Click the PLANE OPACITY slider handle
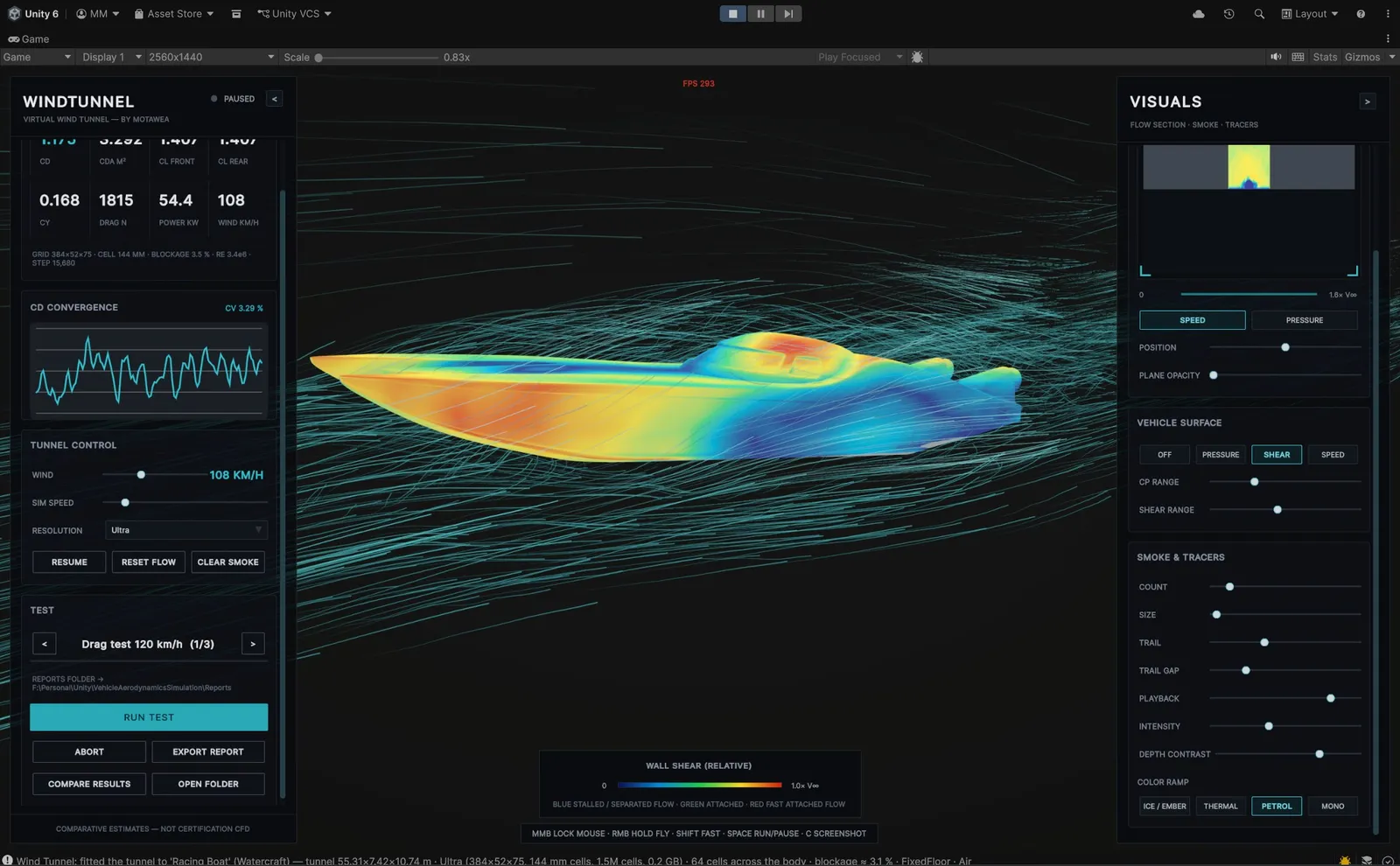Image resolution: width=1400 pixels, height=866 pixels. coord(1214,375)
